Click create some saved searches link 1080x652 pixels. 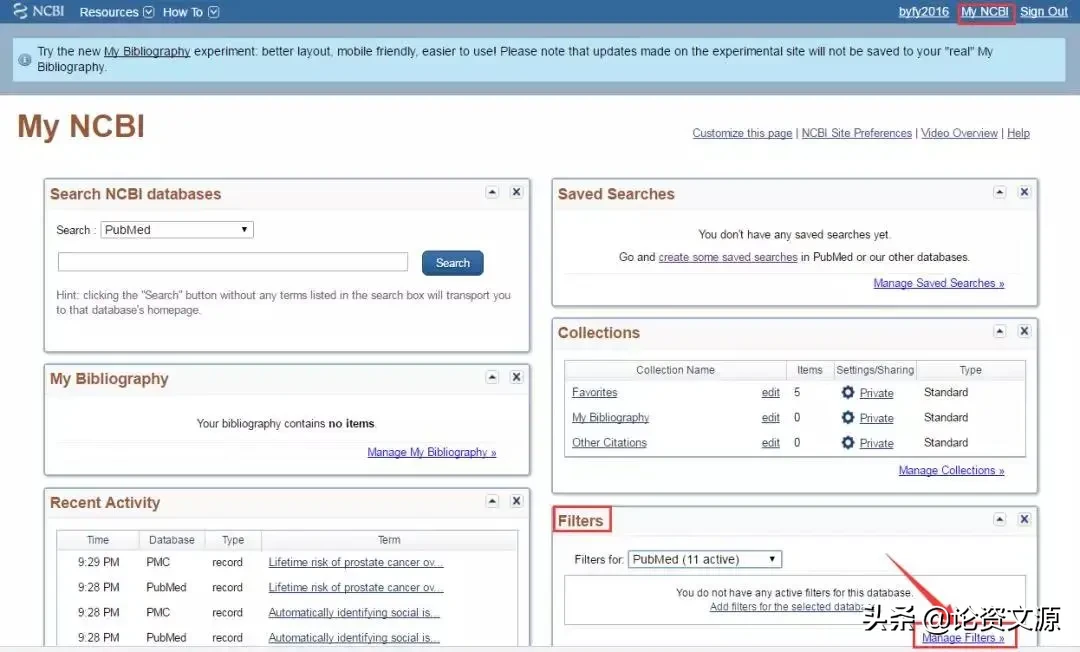(727, 257)
